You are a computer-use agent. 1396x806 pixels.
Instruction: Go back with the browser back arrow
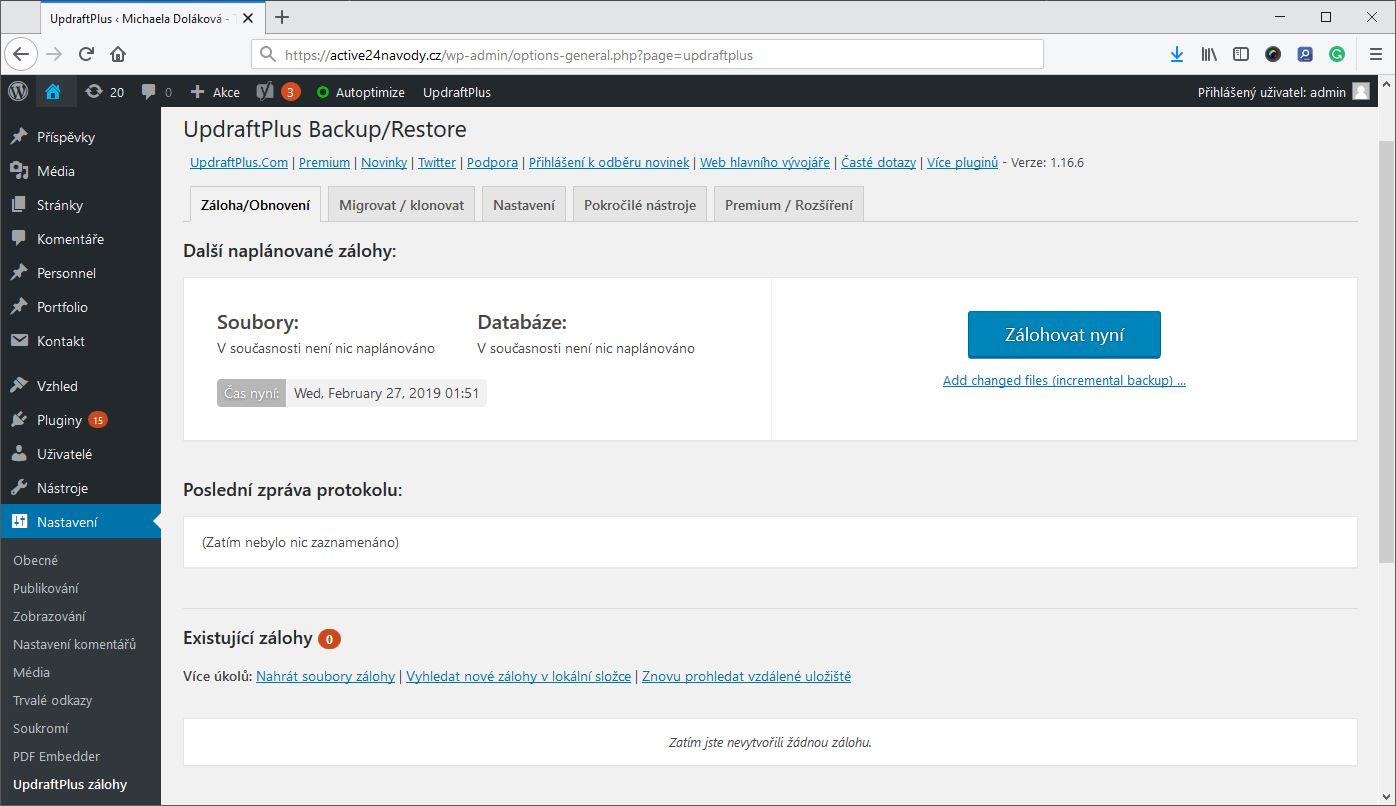(23, 55)
